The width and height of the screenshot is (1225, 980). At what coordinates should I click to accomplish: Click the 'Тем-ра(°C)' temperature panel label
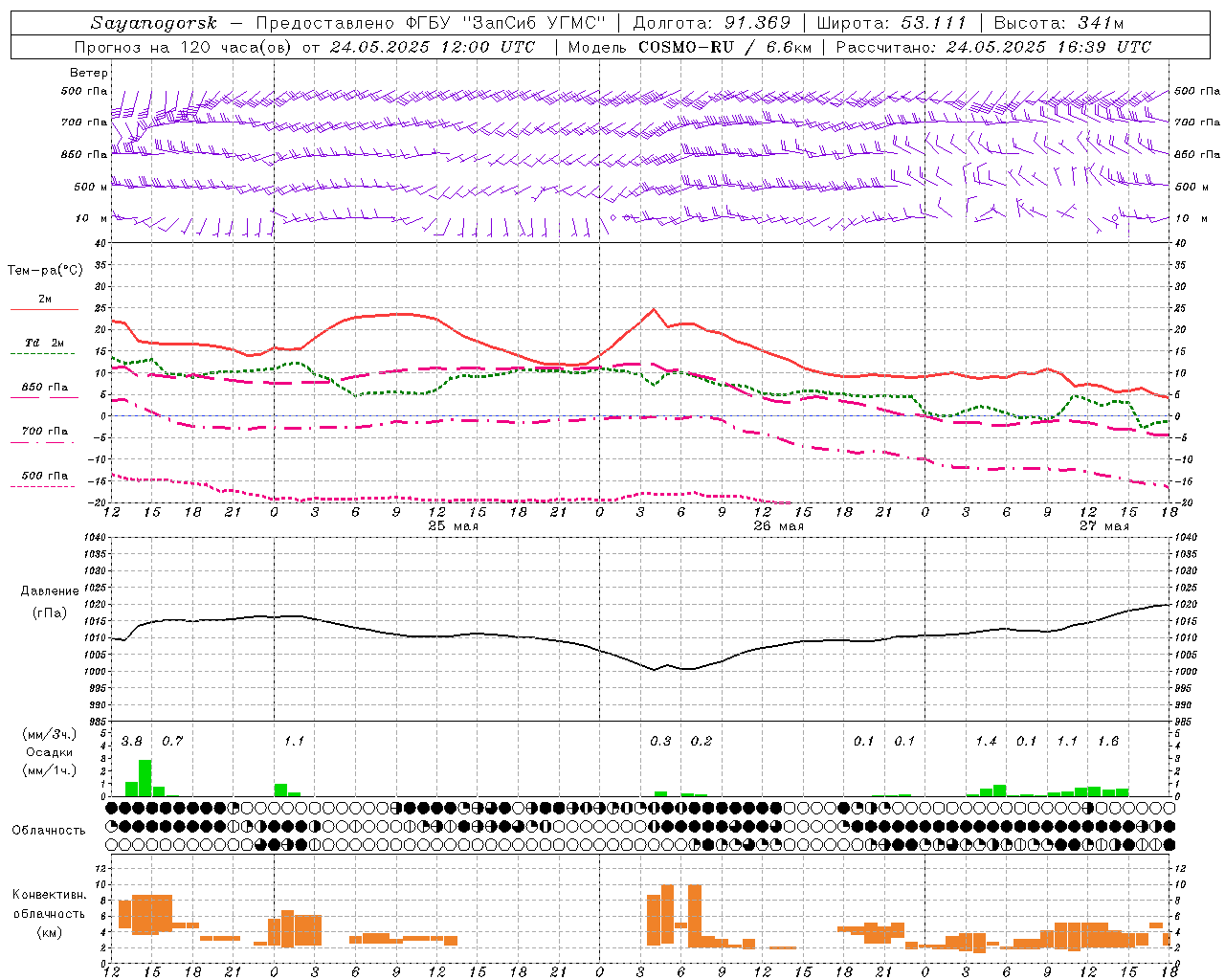(45, 271)
